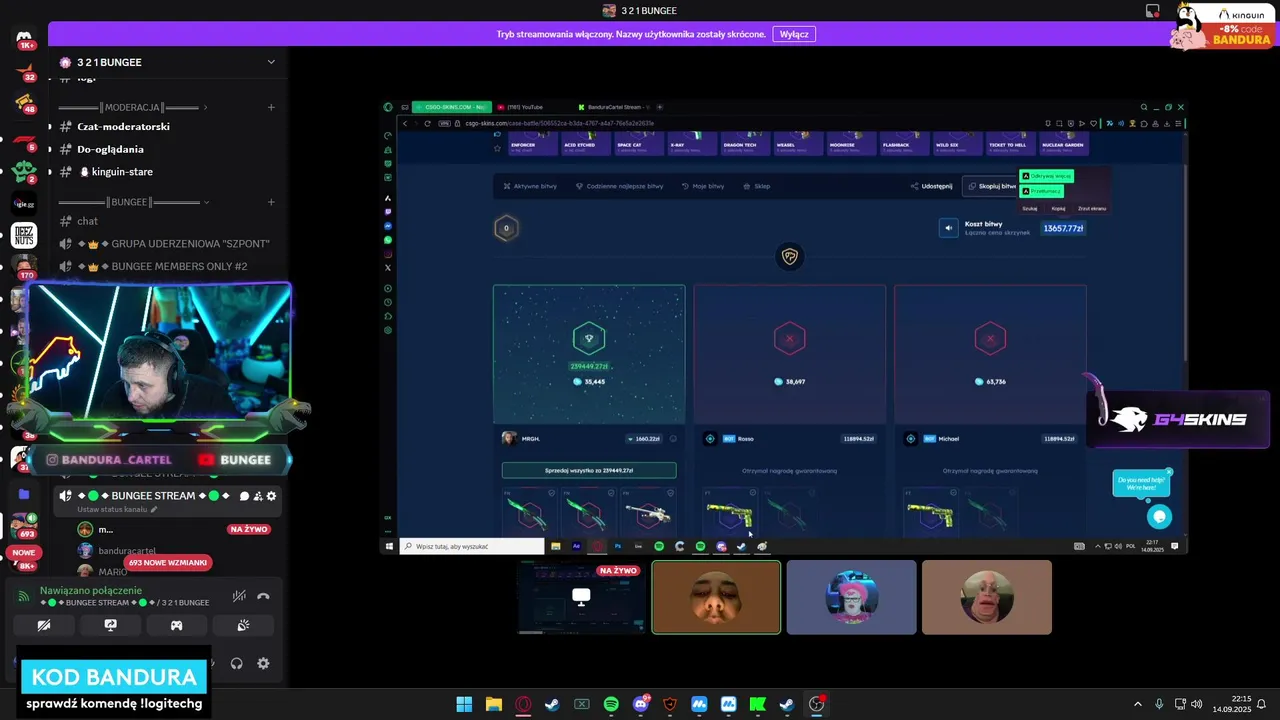Click the shield emblem above battle slots
This screenshot has height=720, width=1280.
[x=790, y=257]
